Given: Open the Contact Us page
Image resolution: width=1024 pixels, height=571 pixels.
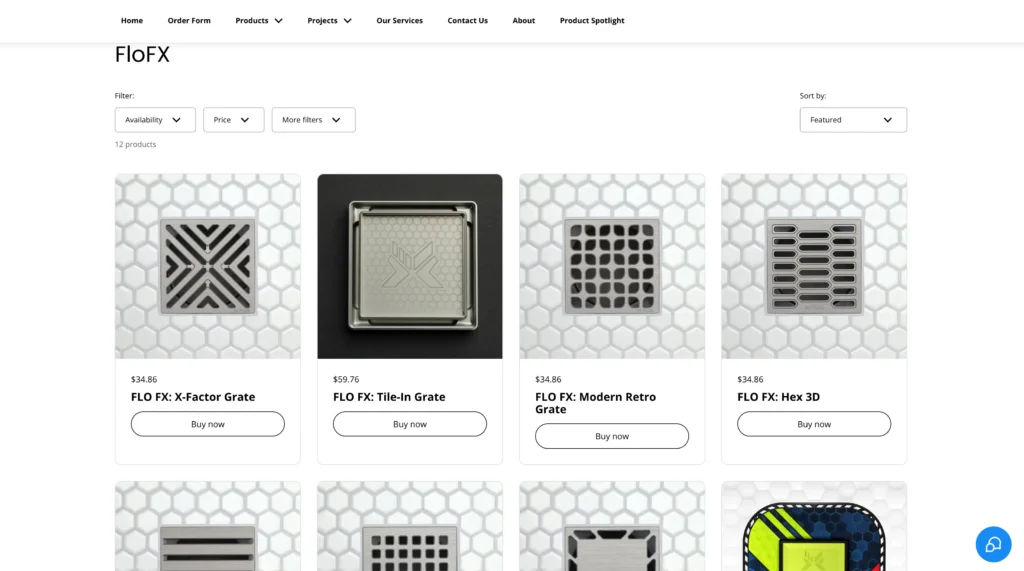Looking at the screenshot, I should [468, 20].
